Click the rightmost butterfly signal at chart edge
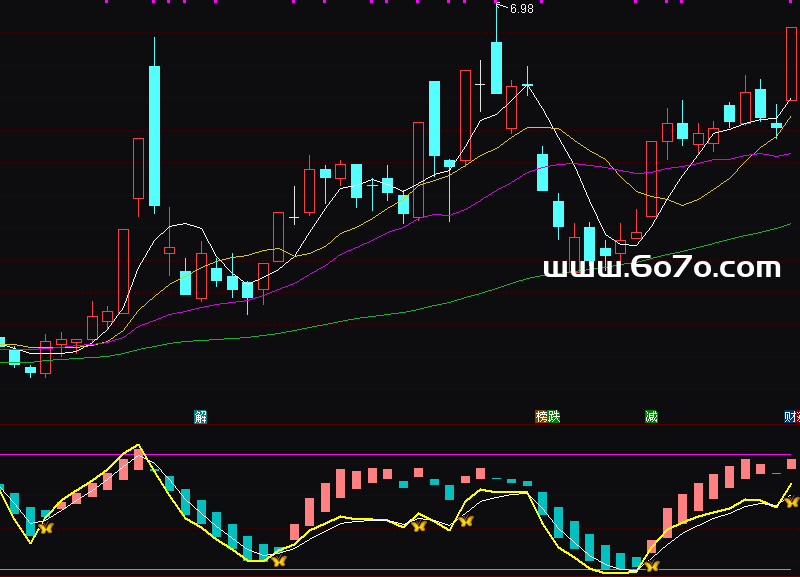This screenshot has width=800, height=577. tap(791, 502)
